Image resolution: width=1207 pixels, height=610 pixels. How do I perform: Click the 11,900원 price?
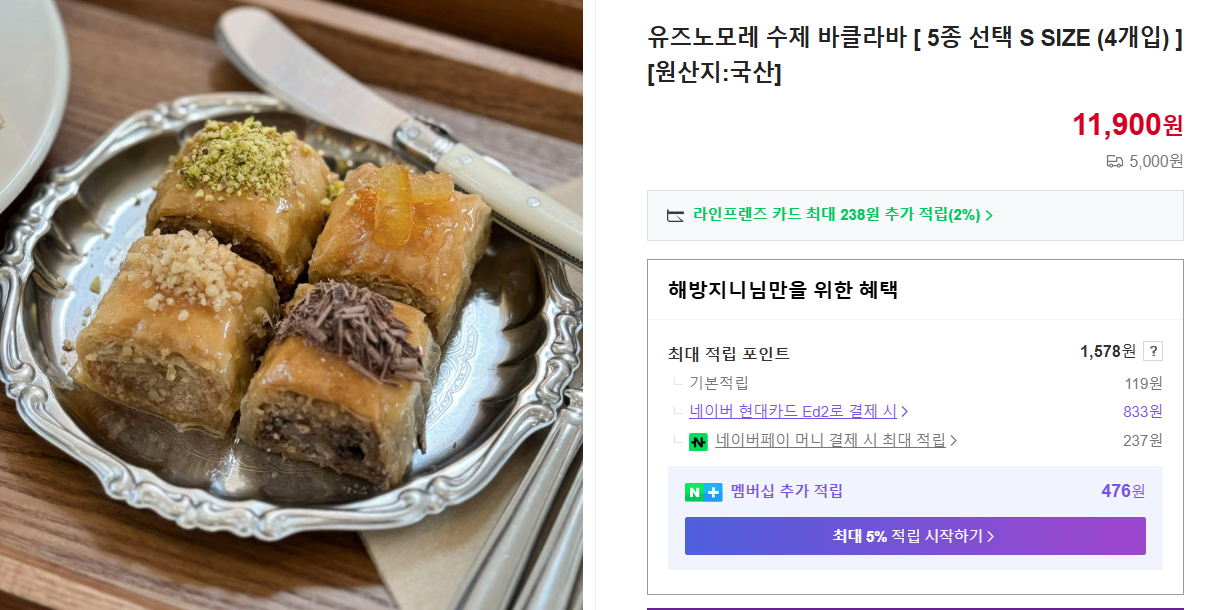1127,125
